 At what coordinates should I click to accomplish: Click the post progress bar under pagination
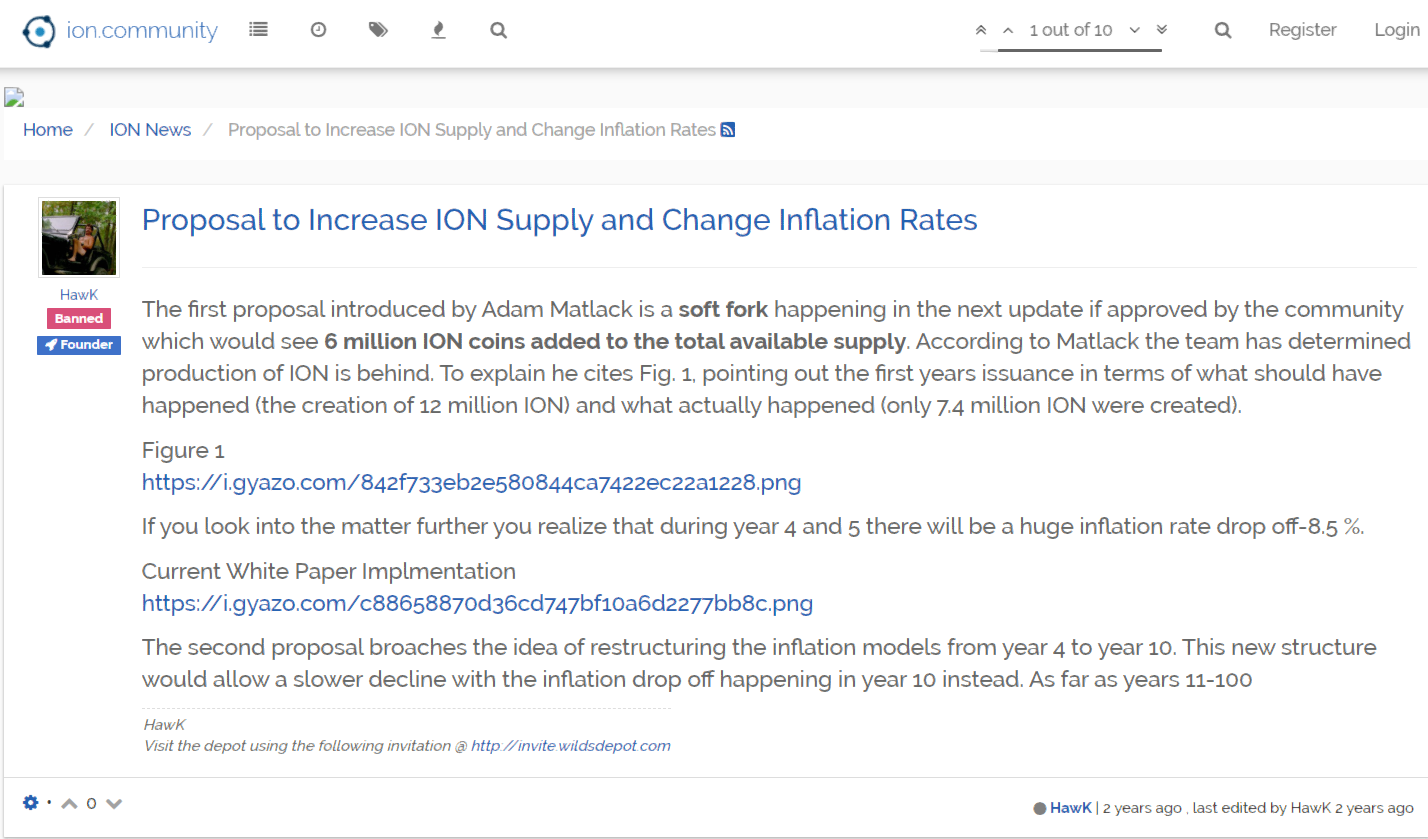pyautogui.click(x=1071, y=50)
